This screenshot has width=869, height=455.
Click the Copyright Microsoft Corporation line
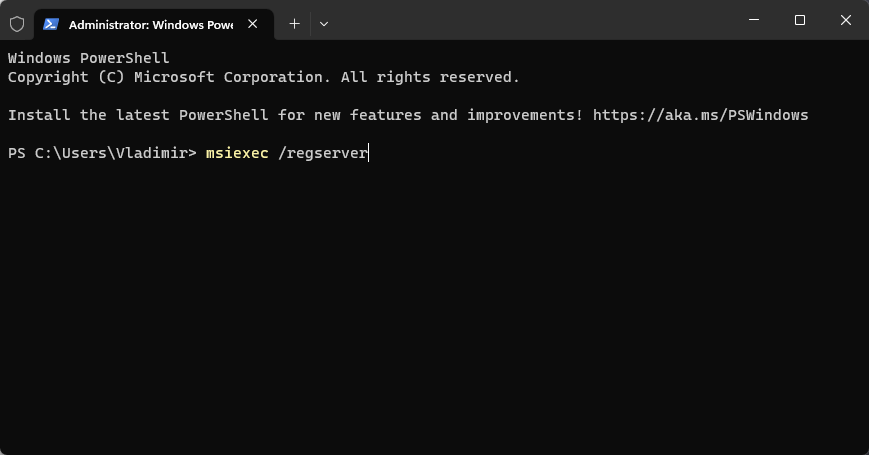click(264, 77)
